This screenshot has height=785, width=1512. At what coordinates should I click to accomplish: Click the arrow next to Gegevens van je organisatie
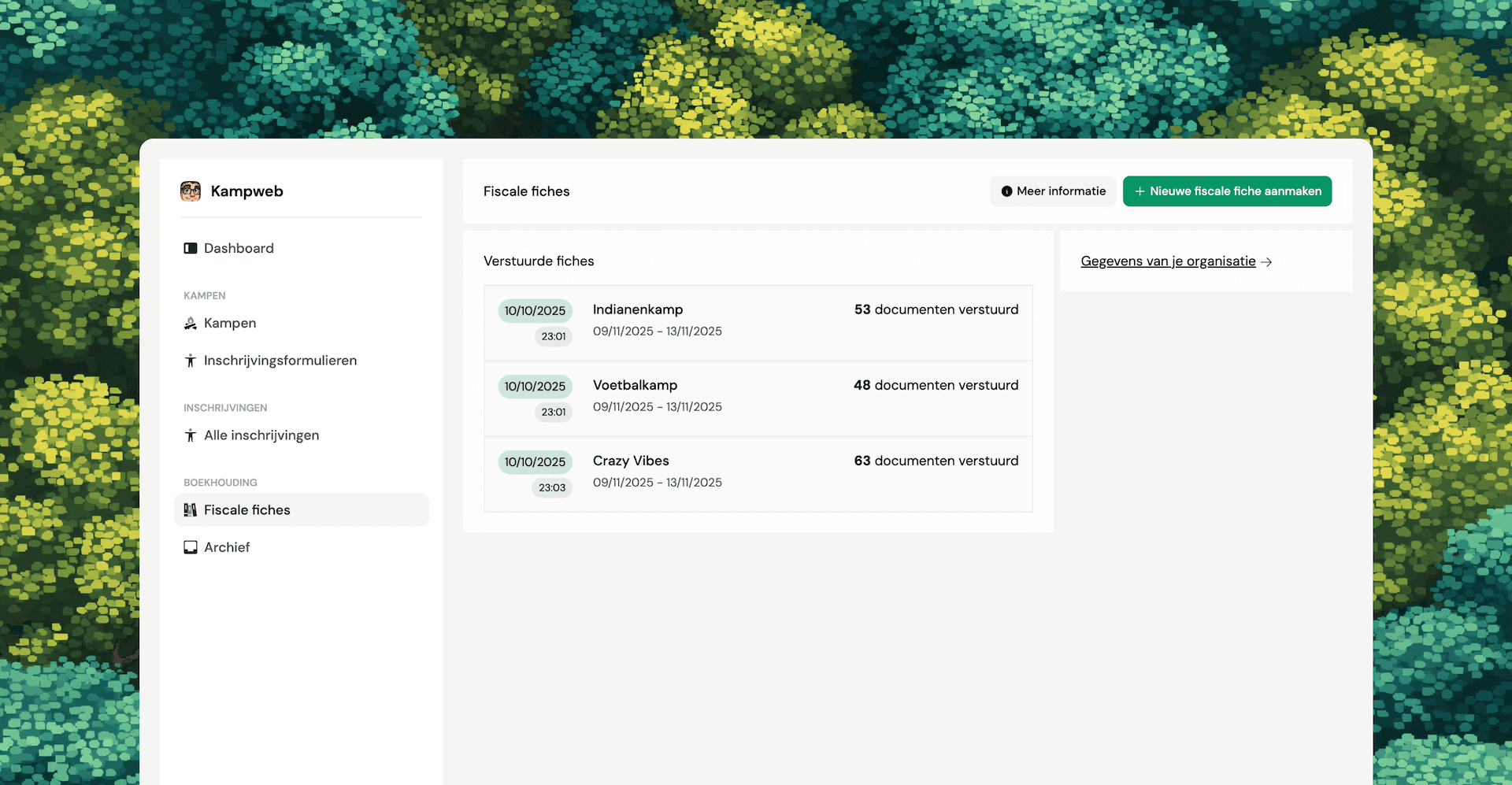pos(1266,262)
